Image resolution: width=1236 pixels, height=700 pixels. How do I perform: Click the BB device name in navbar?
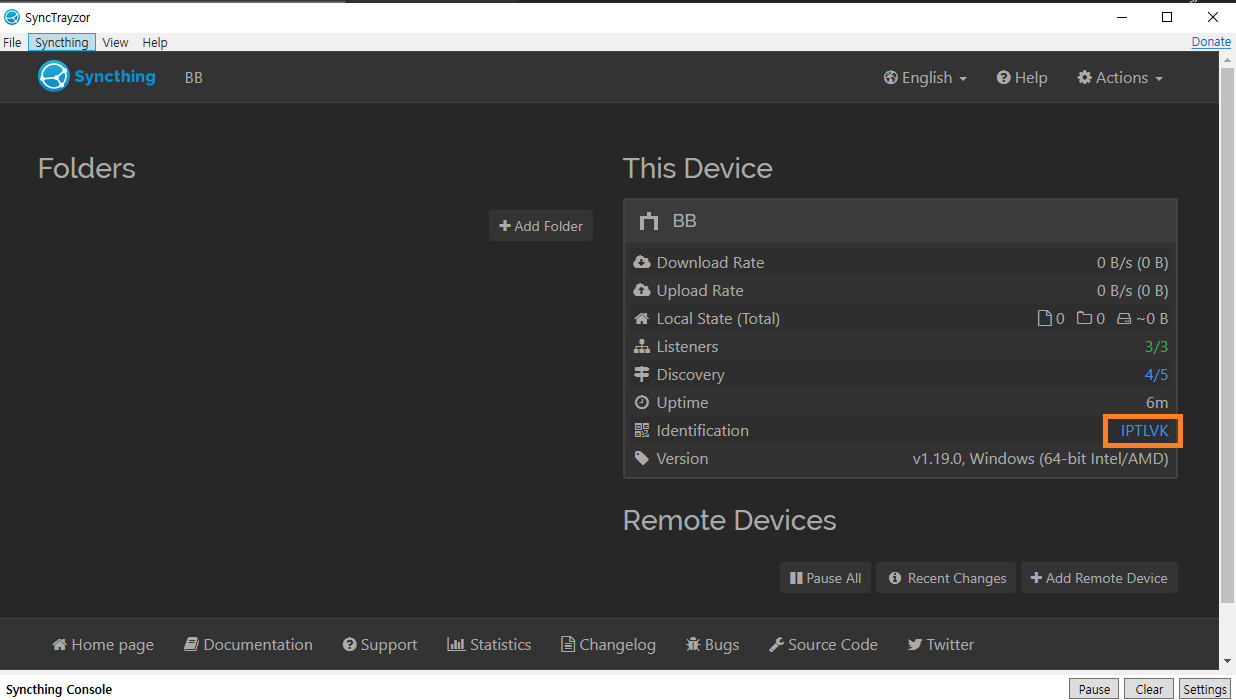[x=194, y=77]
